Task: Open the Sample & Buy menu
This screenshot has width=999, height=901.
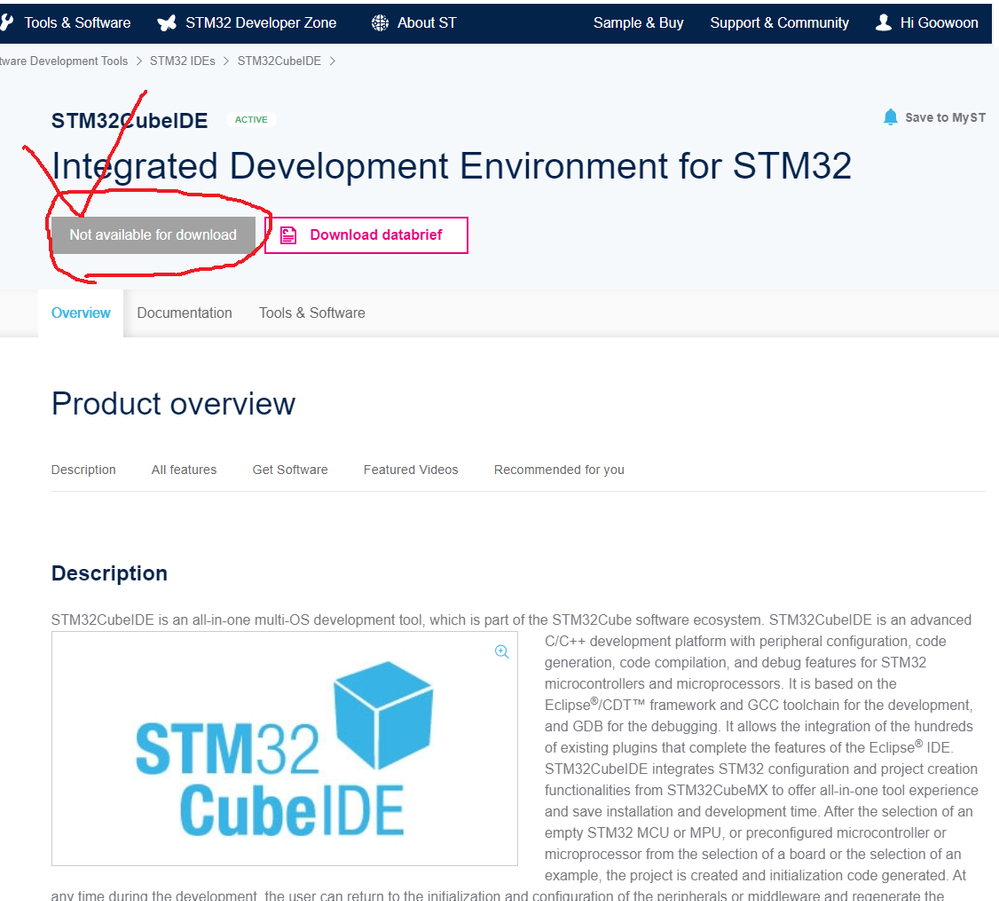Action: point(638,23)
